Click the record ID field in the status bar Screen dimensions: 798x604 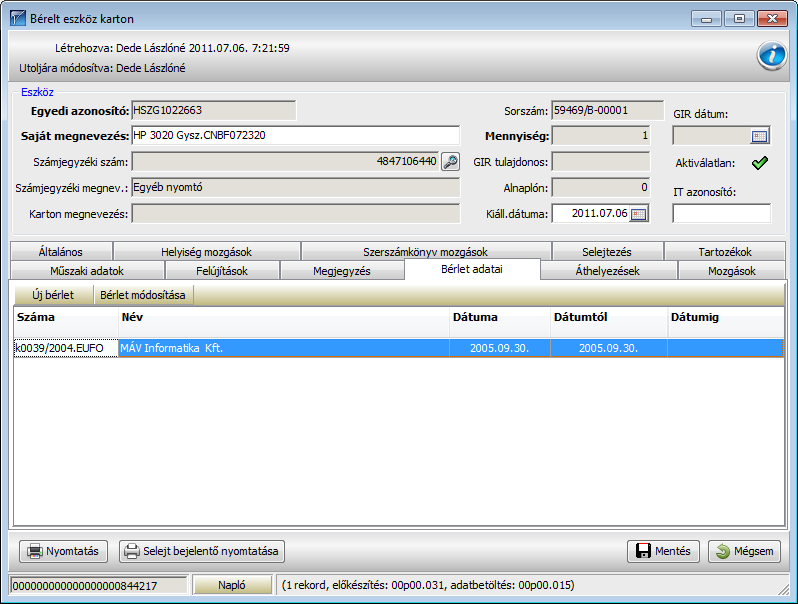(x=99, y=585)
